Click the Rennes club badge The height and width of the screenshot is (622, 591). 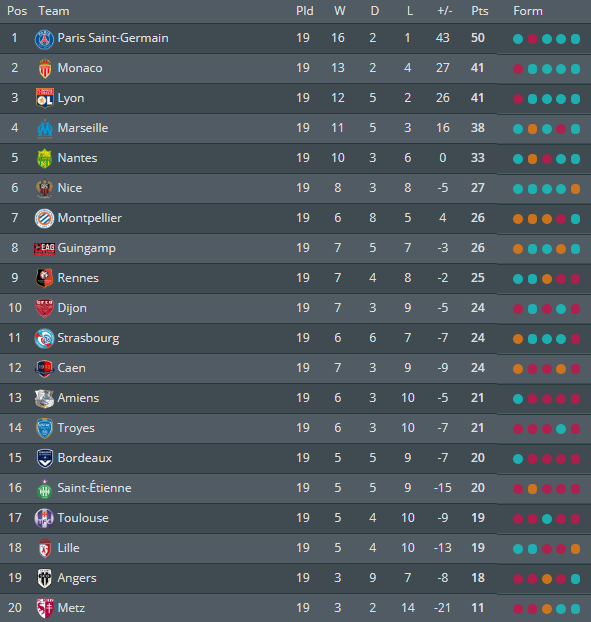pyautogui.click(x=44, y=278)
